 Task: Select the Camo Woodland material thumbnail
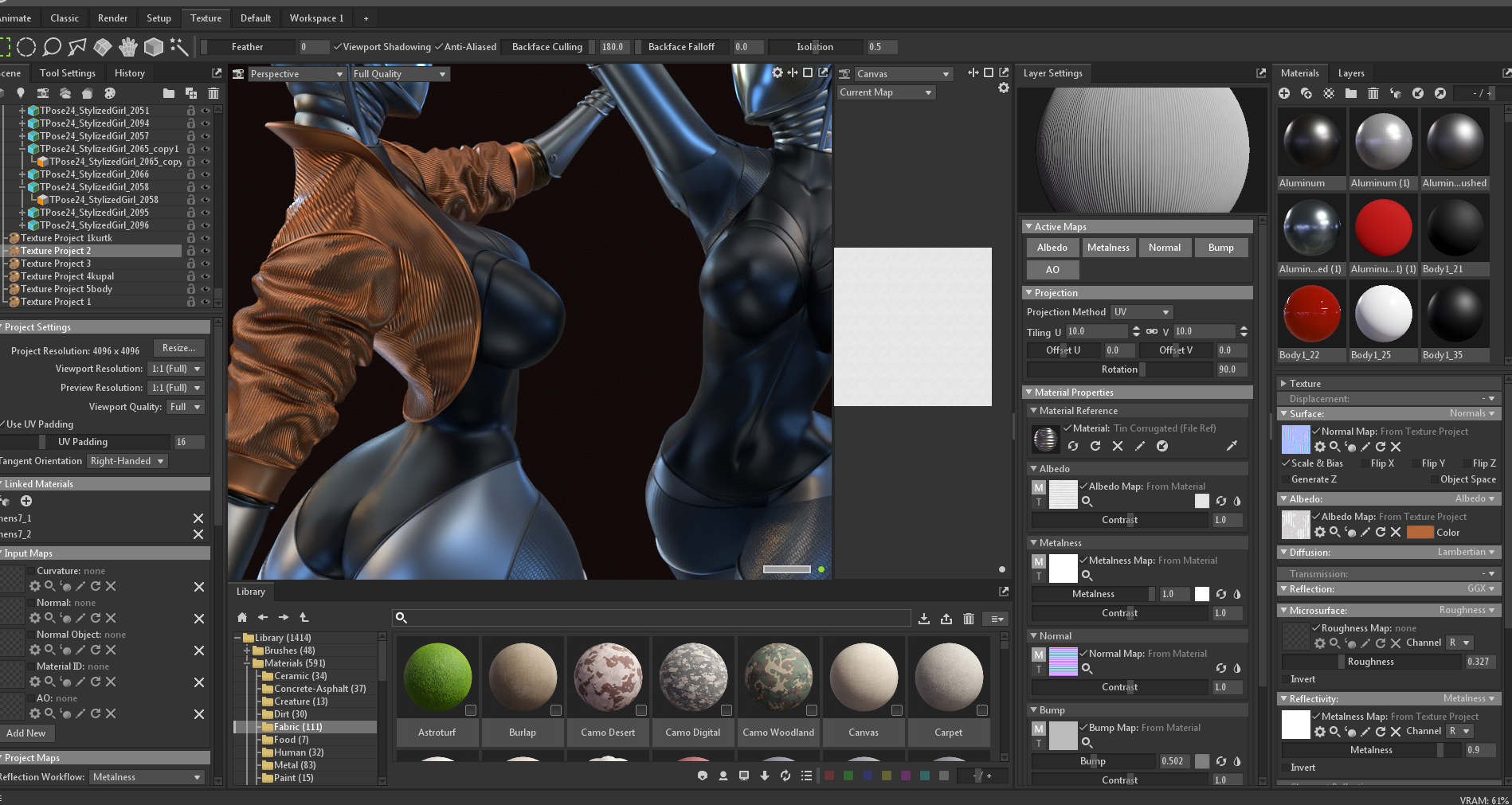click(x=778, y=678)
